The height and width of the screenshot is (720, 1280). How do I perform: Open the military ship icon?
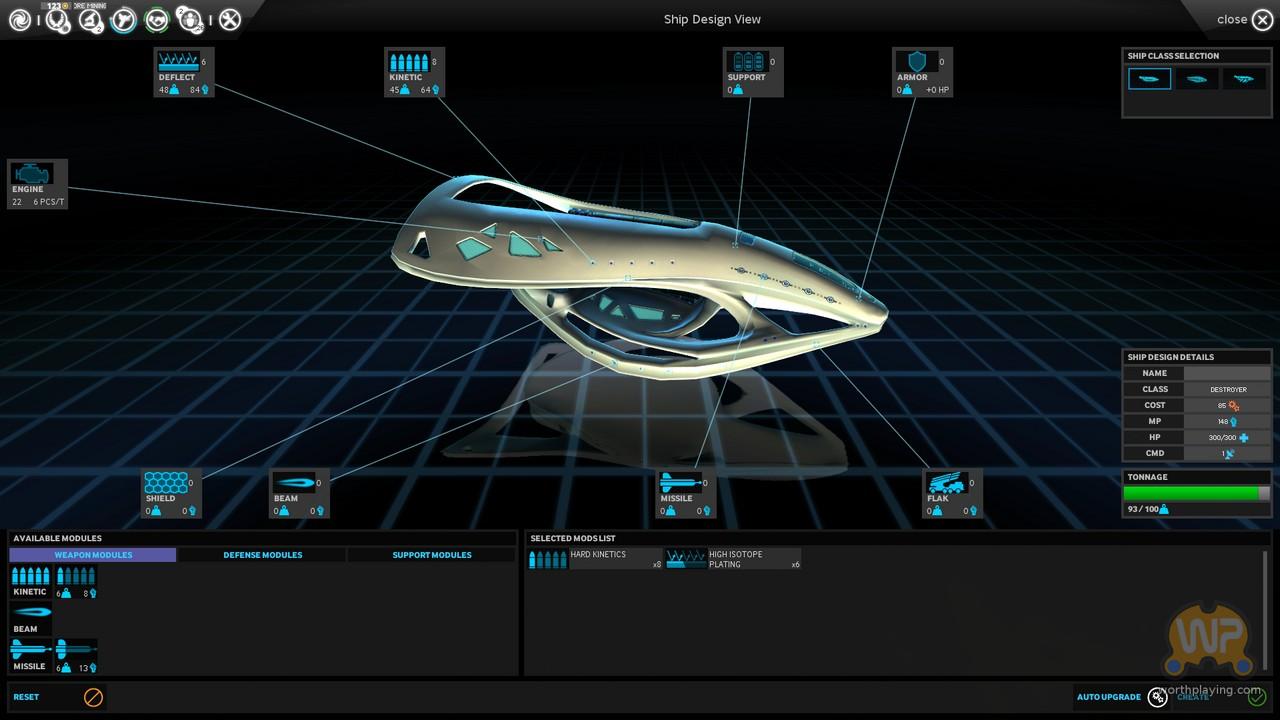[x=123, y=20]
